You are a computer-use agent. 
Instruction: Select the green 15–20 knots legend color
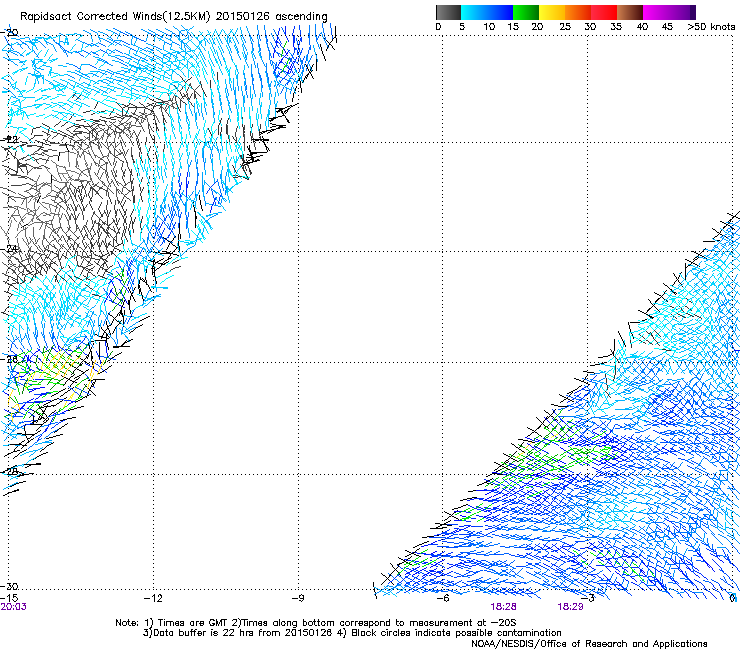pos(526,12)
